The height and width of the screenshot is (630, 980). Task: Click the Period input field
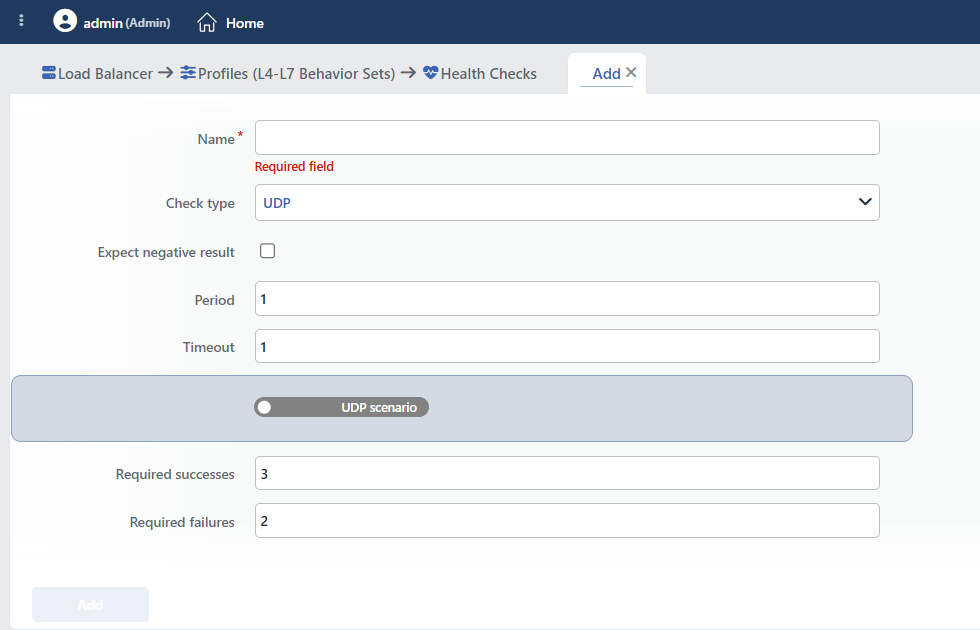(x=567, y=299)
